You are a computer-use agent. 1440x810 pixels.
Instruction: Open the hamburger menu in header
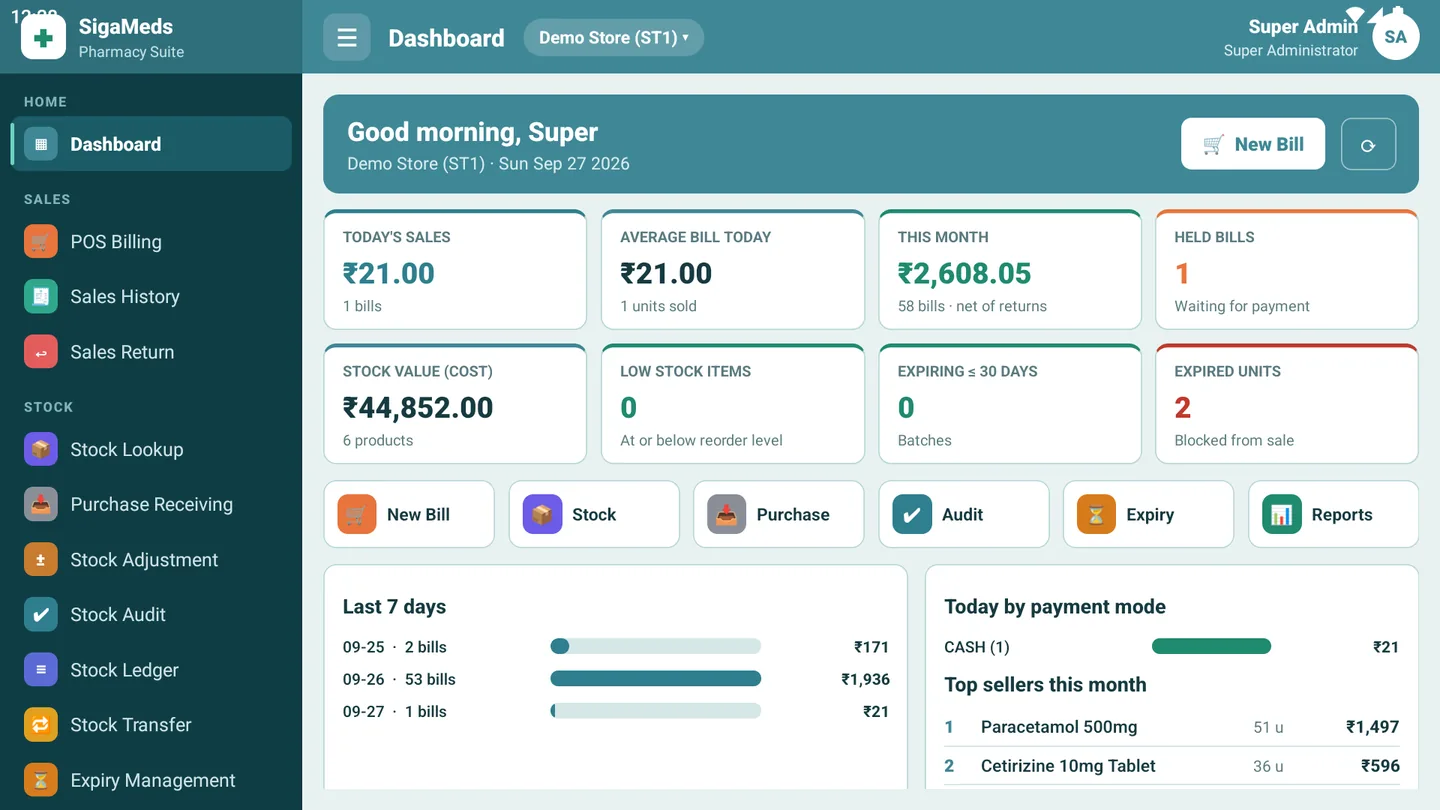[x=347, y=38]
